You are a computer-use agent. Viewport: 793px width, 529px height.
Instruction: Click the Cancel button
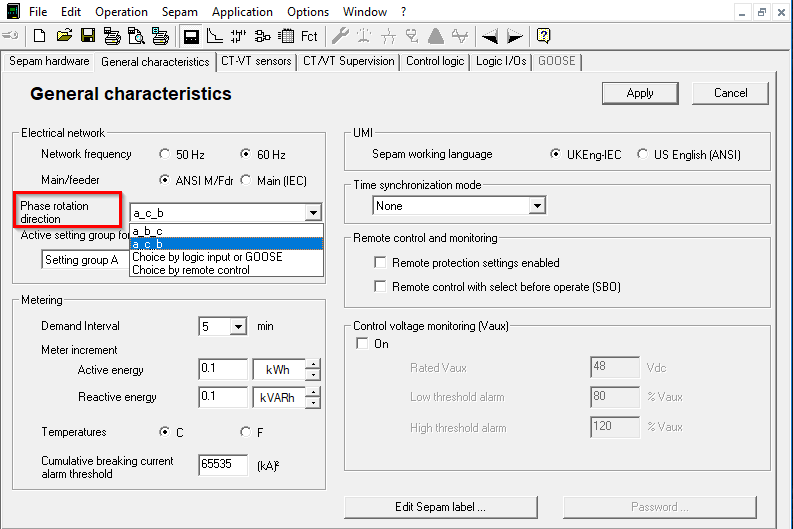[x=730, y=93]
